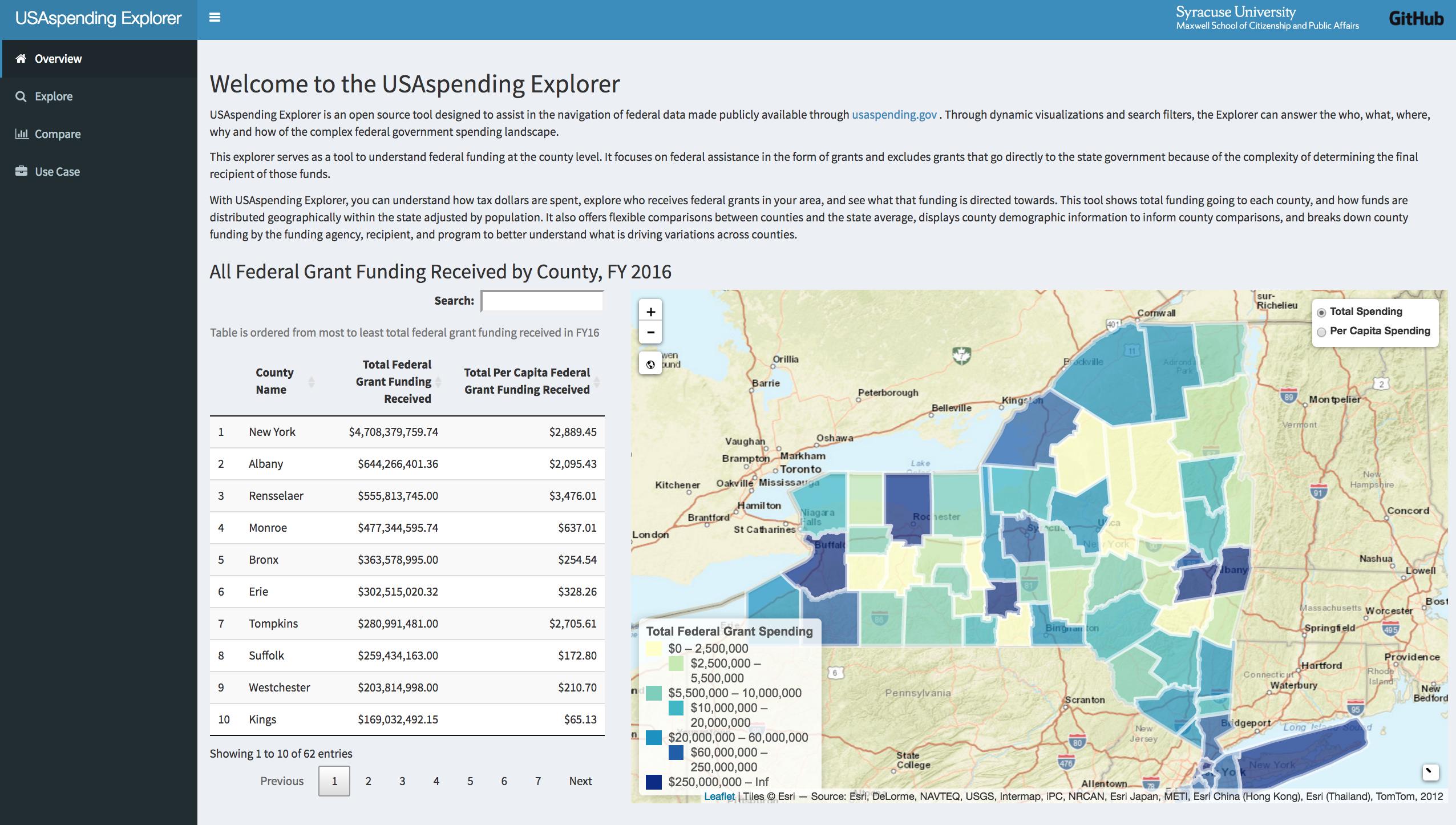Image resolution: width=1456 pixels, height=825 pixels.
Task: Click the arrow icon at map bottom-right corner
Action: click(x=1430, y=772)
